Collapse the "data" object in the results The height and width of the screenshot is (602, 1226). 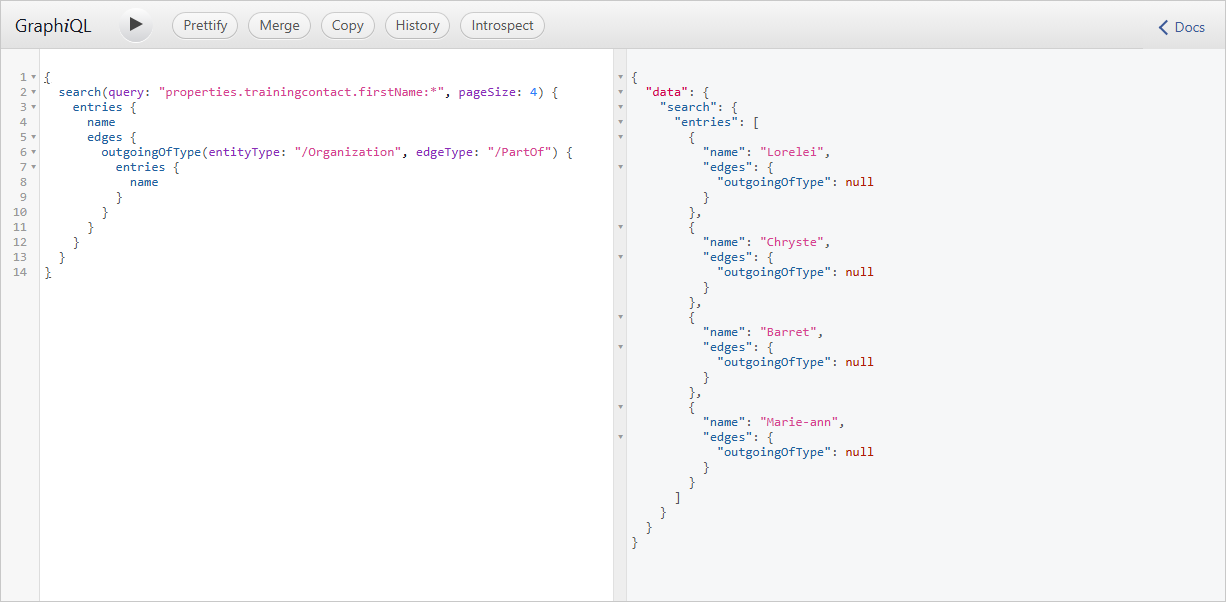coord(620,92)
